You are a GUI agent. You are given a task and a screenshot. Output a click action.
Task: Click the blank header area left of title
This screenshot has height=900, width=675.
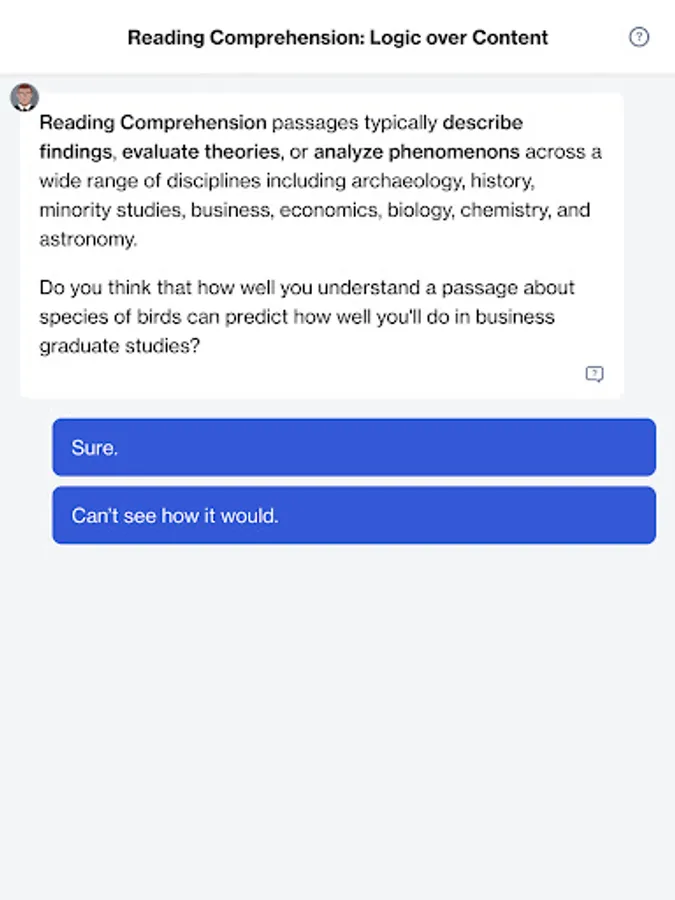[x=60, y=38]
